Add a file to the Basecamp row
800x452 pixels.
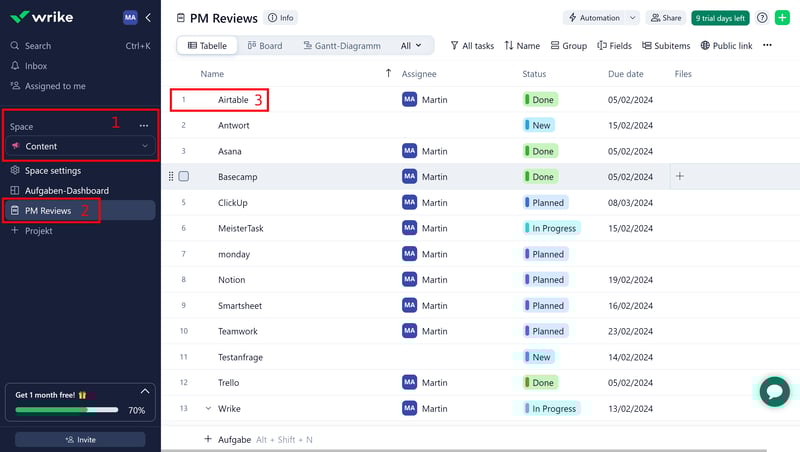pyautogui.click(x=680, y=176)
